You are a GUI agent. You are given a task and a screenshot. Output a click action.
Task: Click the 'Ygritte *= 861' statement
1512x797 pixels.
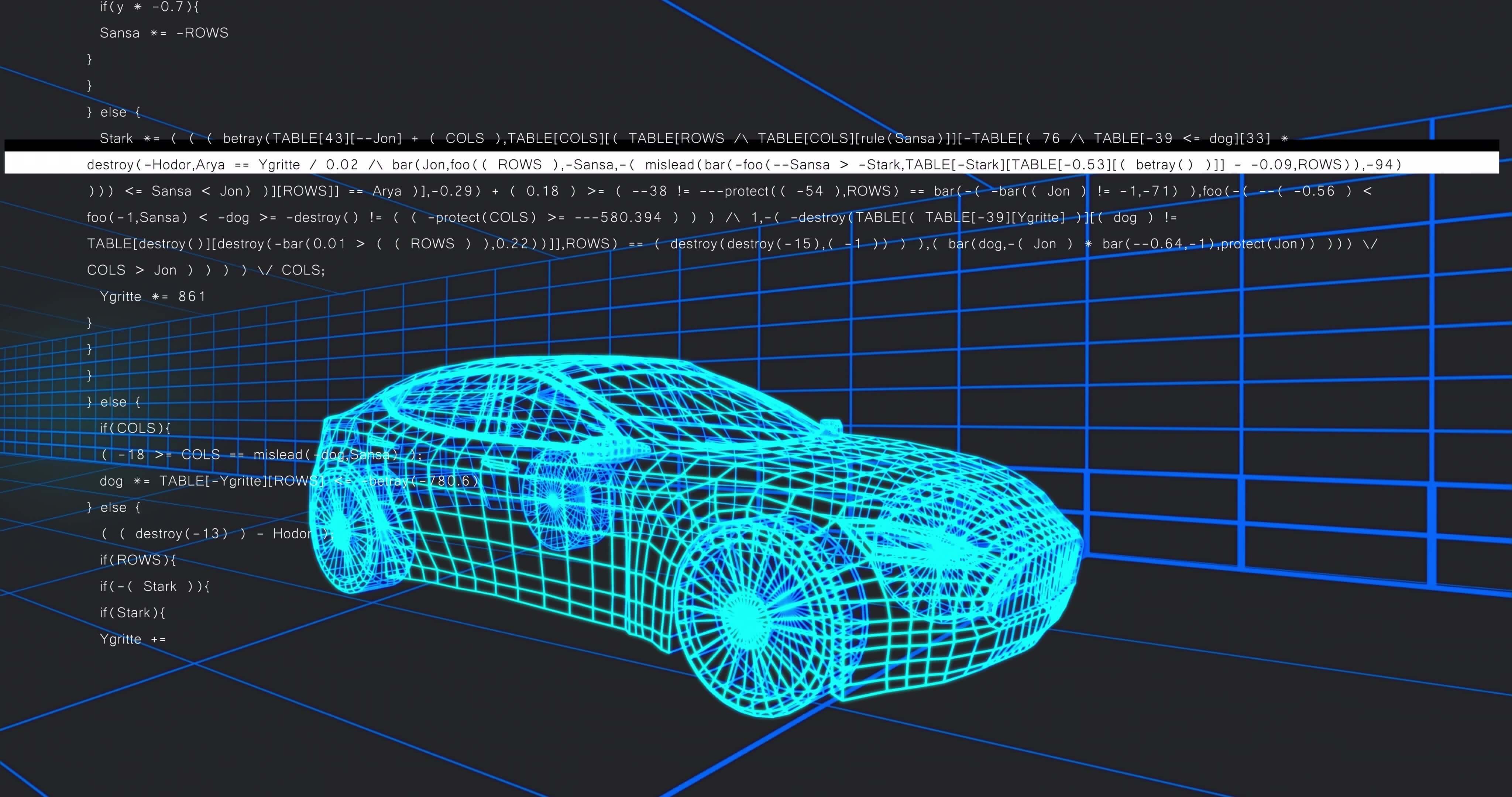152,296
